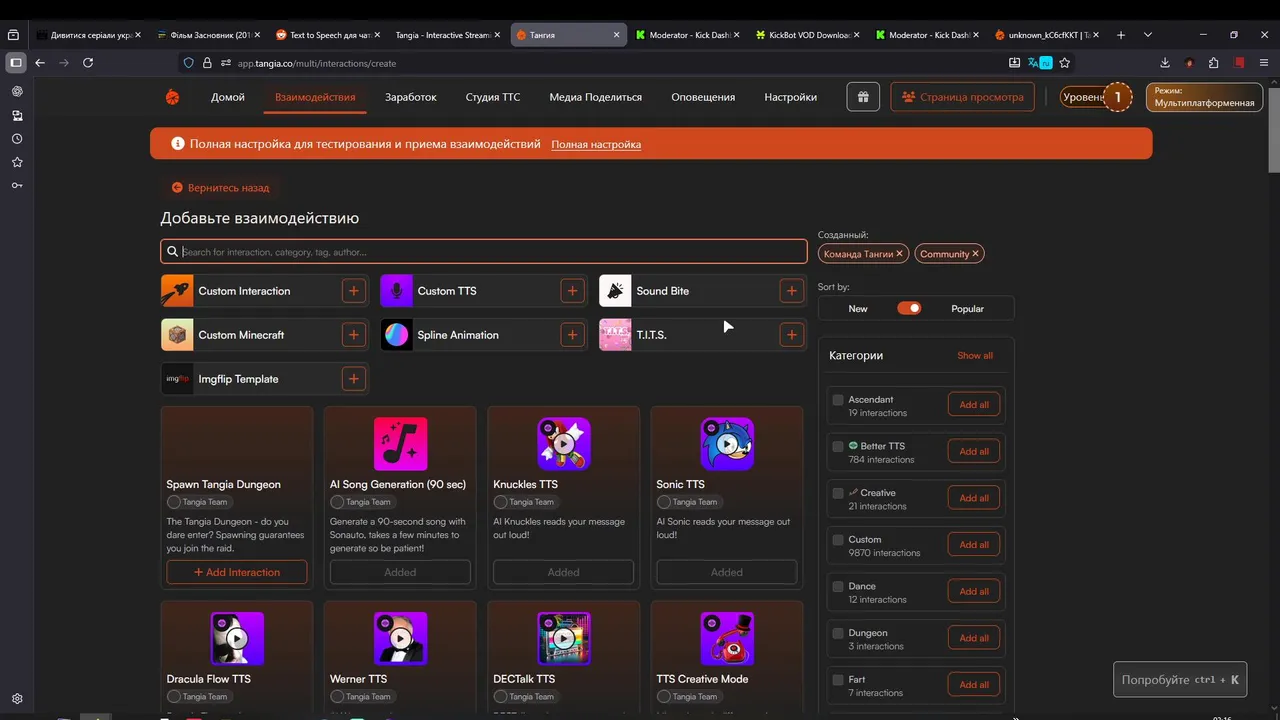1280x720 pixels.
Task: Open the Взаимодействия menu item
Action: (315, 97)
